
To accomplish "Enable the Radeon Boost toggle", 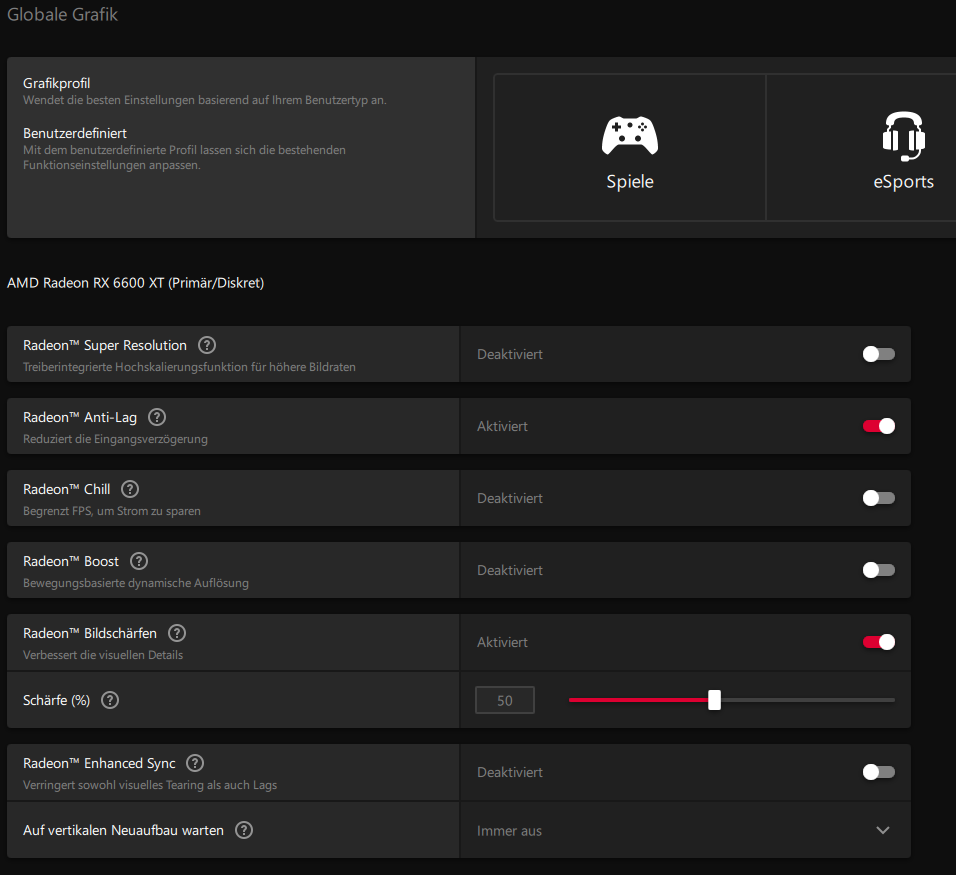I will 879,570.
